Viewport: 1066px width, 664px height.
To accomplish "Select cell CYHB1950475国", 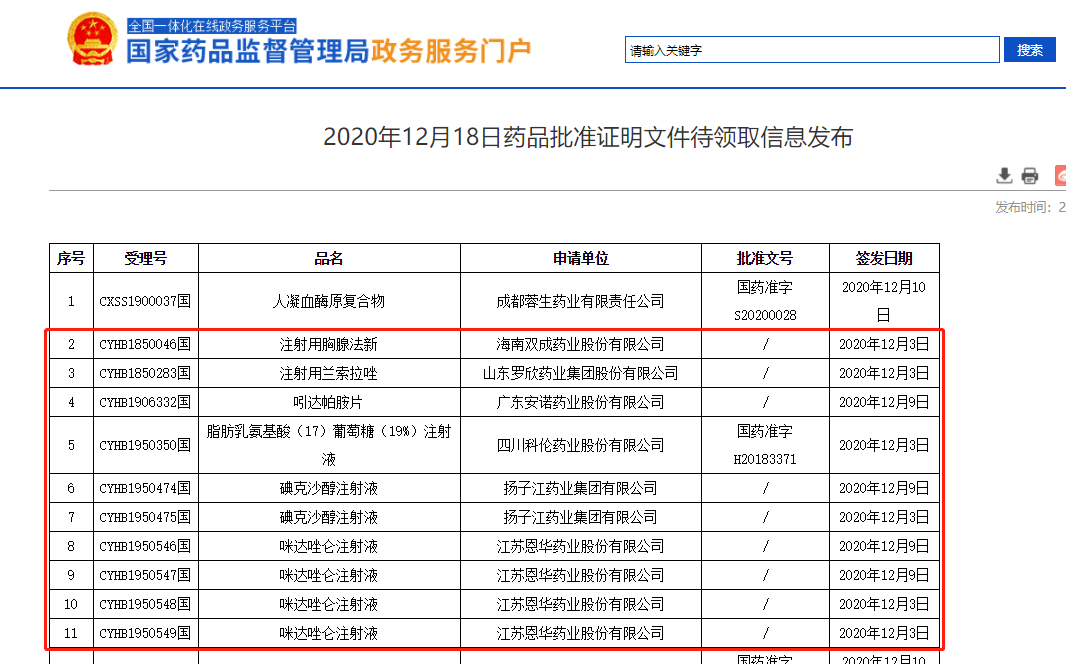I will click(145, 517).
